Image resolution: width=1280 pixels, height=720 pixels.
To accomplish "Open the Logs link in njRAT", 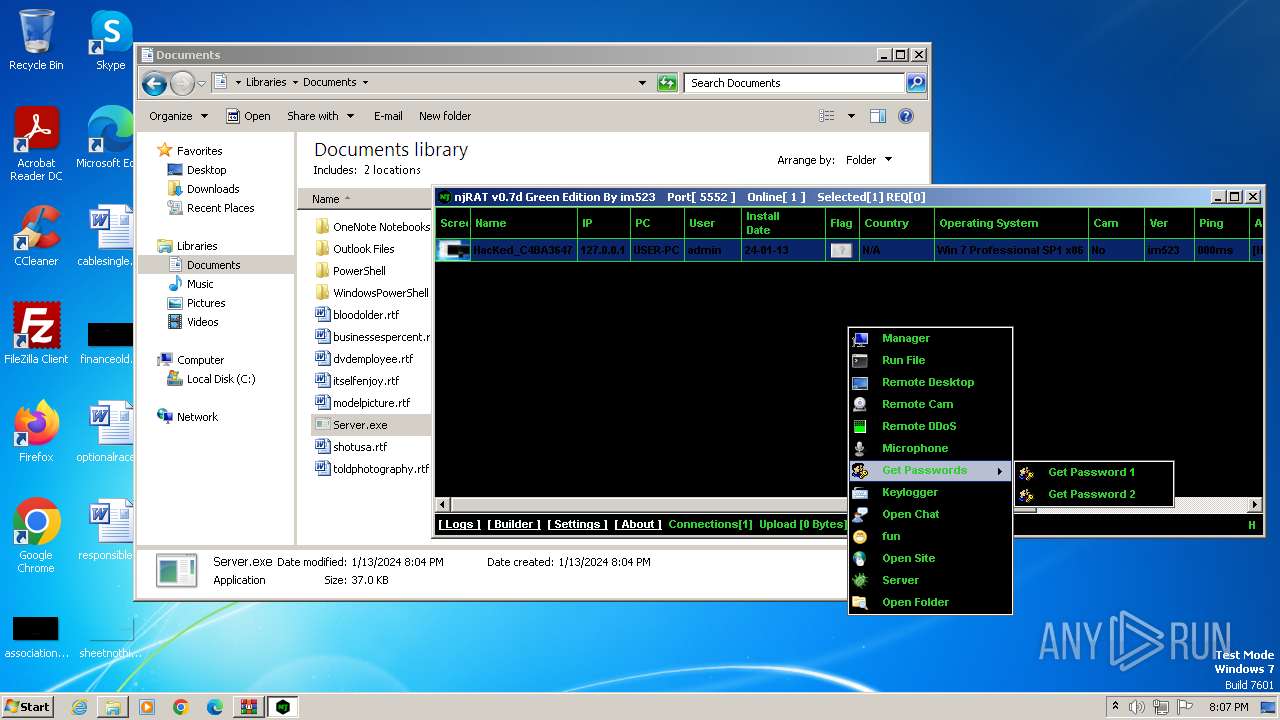I will coord(459,524).
